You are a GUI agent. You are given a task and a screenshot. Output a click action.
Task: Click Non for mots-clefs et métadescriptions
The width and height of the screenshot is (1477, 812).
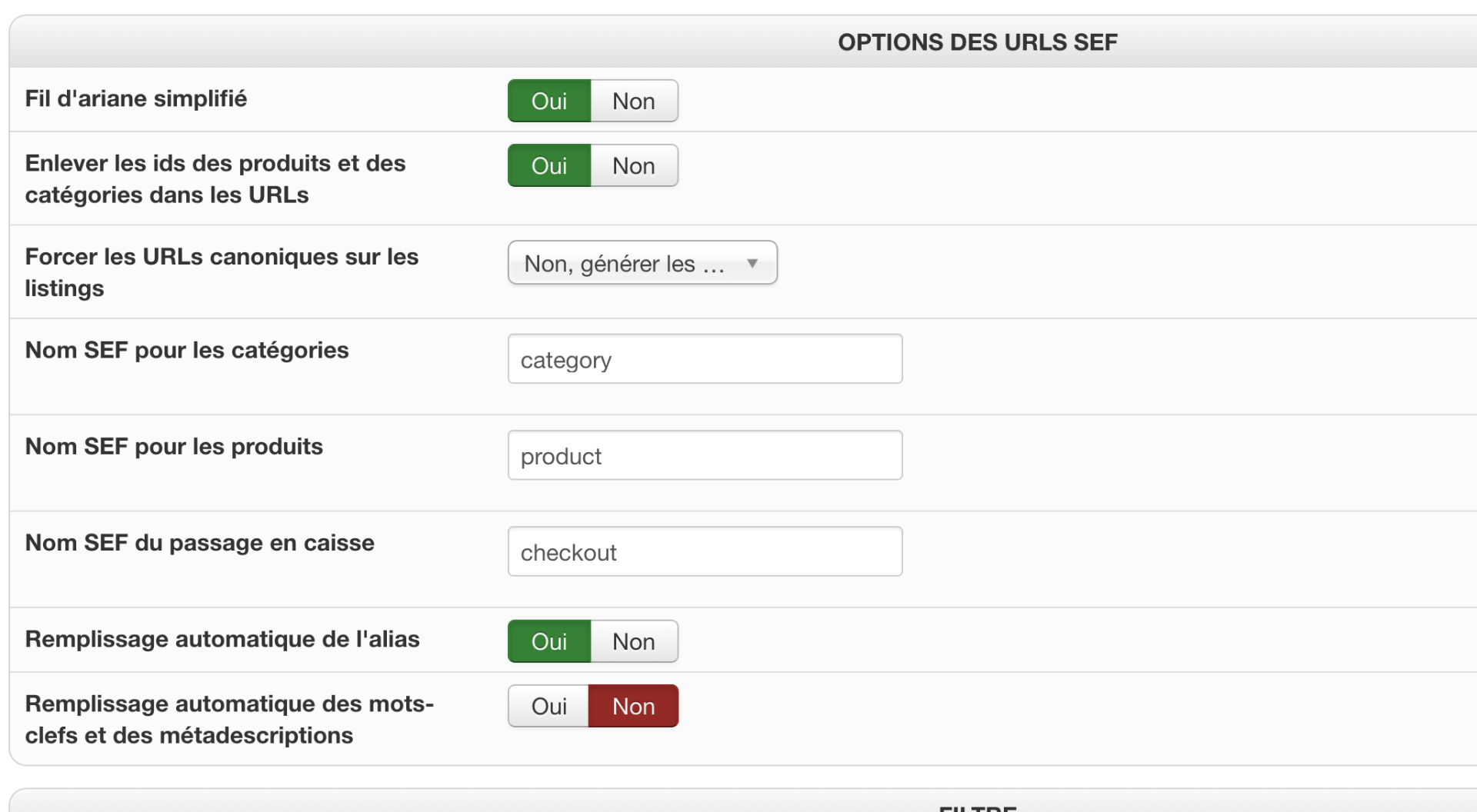tap(634, 706)
